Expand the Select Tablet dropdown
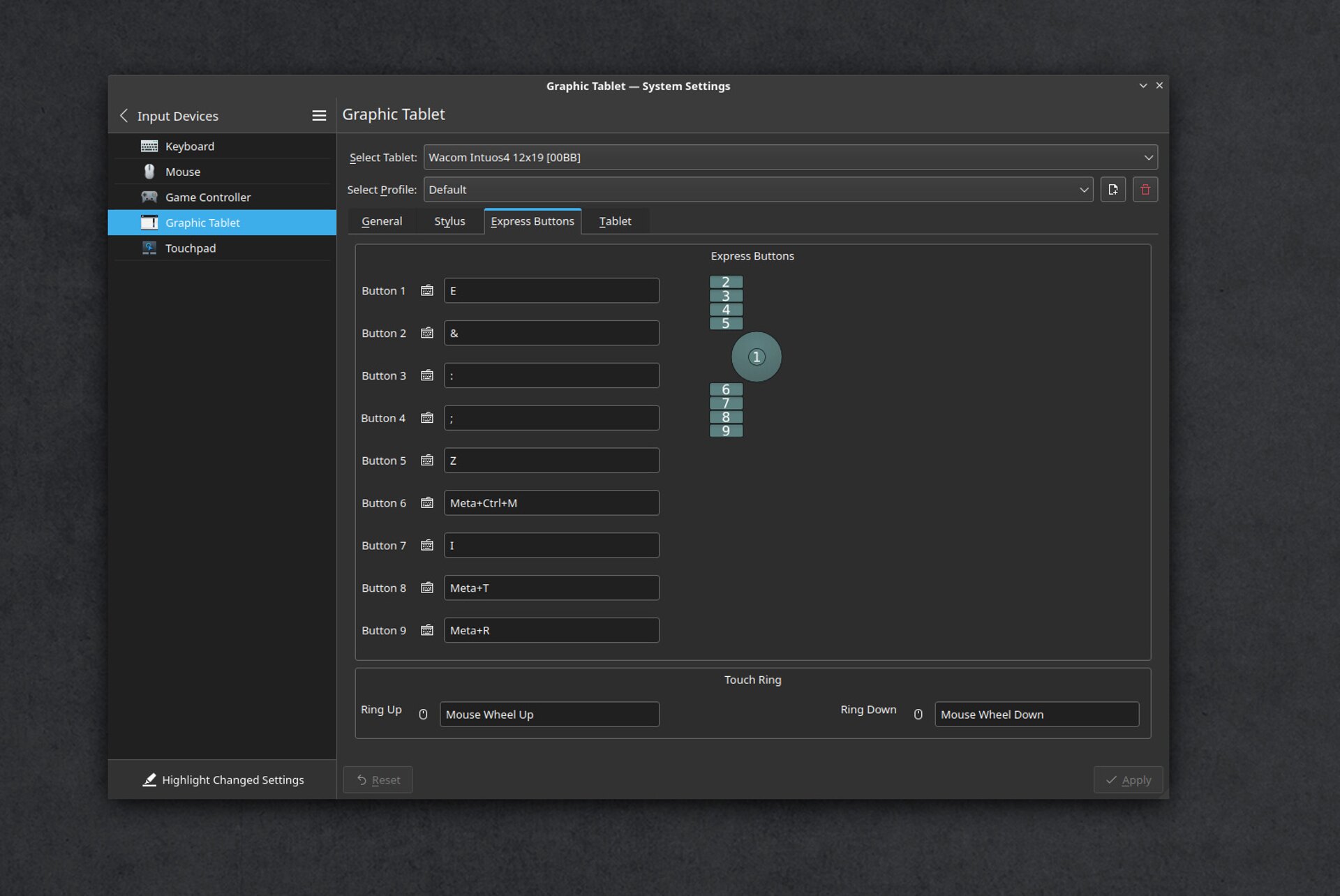This screenshot has width=1340, height=896. [x=790, y=157]
